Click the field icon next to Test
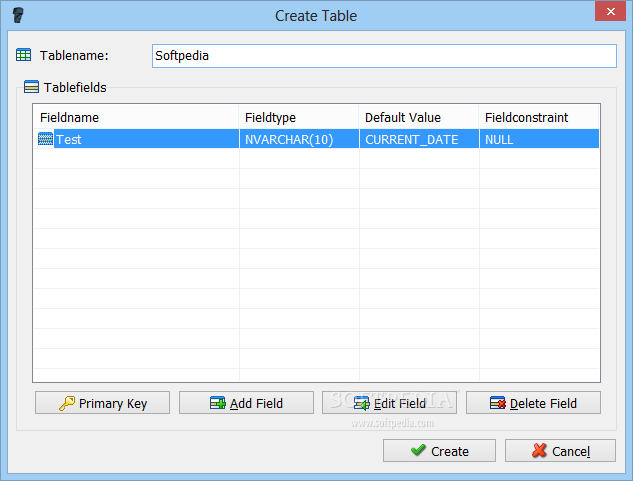The width and height of the screenshot is (633, 481). (45, 139)
